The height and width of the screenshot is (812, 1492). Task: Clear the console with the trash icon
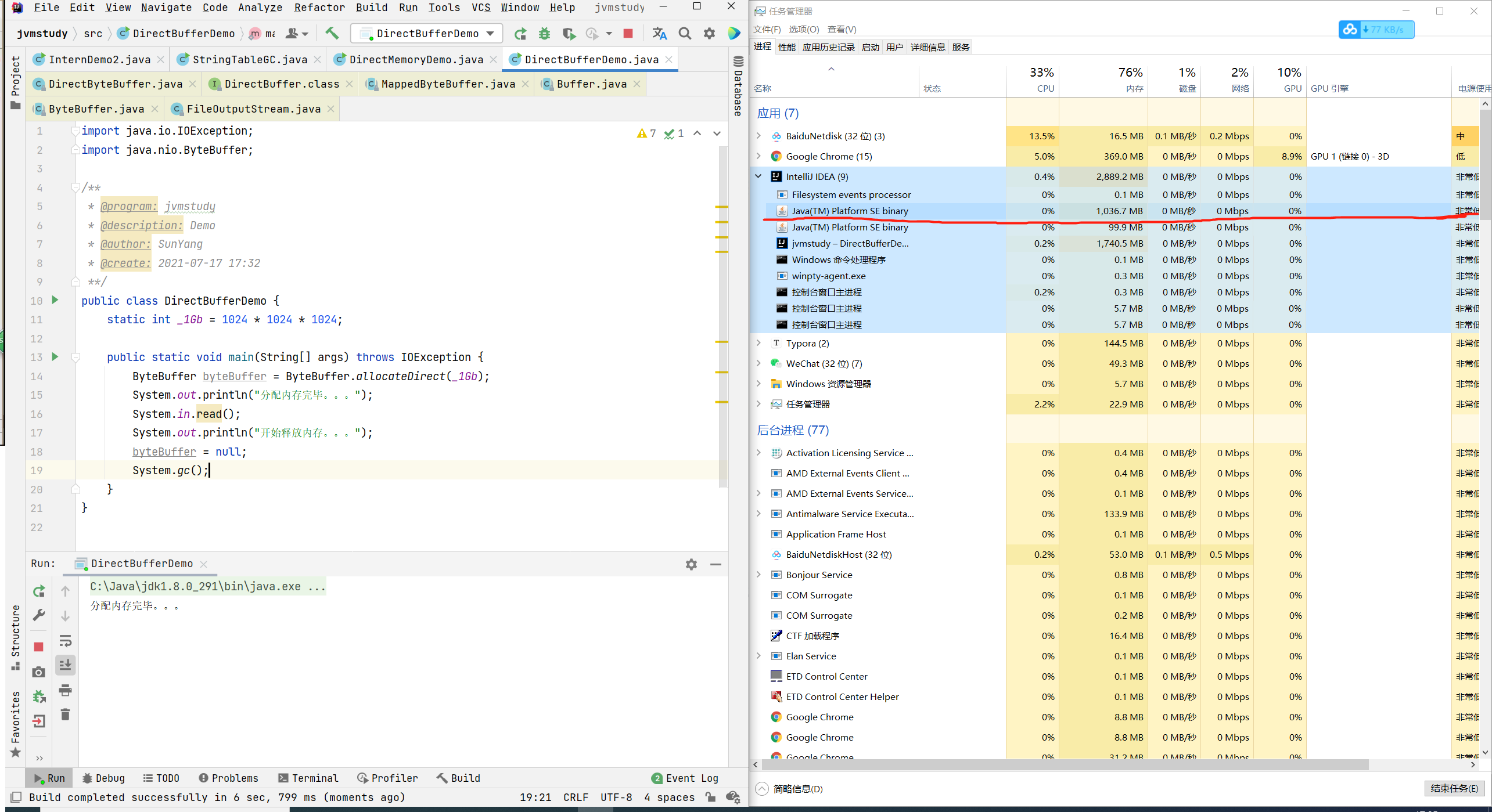tap(66, 714)
